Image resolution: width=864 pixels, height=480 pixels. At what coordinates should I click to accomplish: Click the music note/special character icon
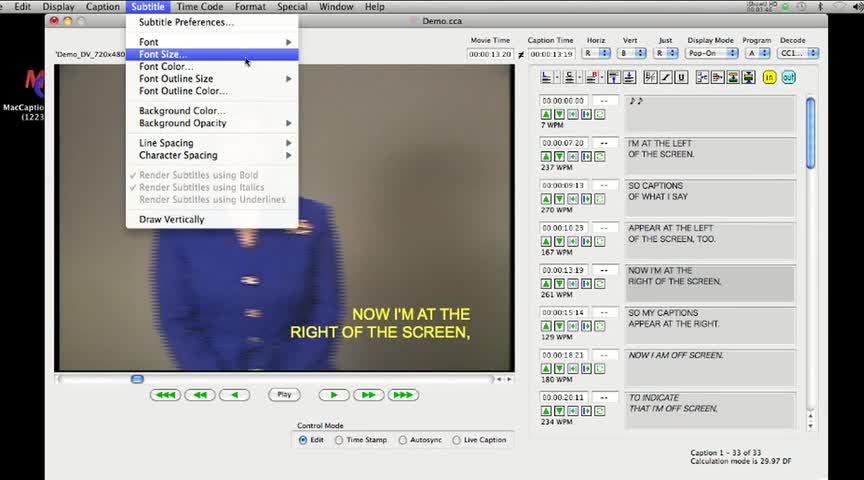click(650, 78)
